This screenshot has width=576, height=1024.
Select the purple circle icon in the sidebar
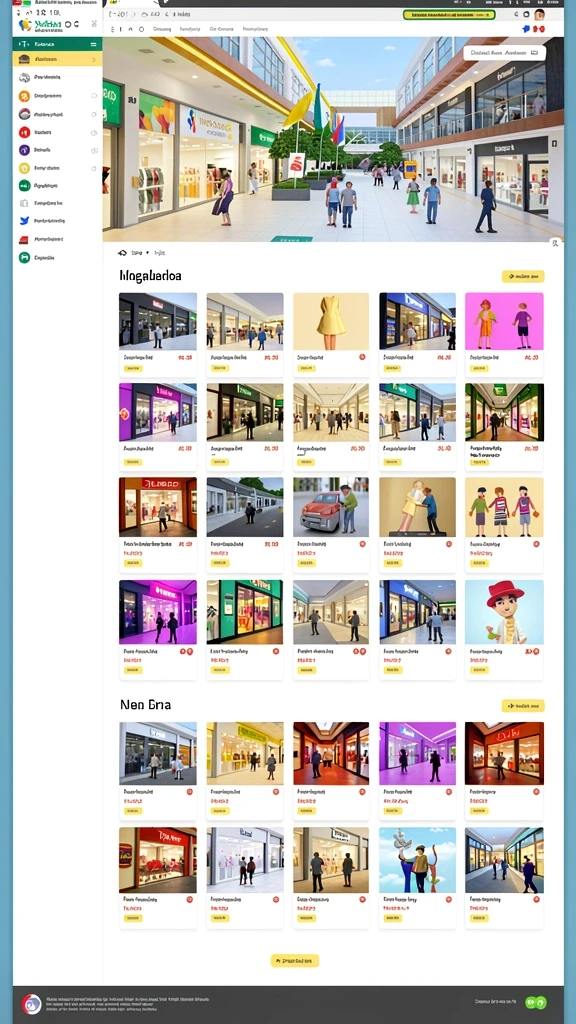point(24,150)
